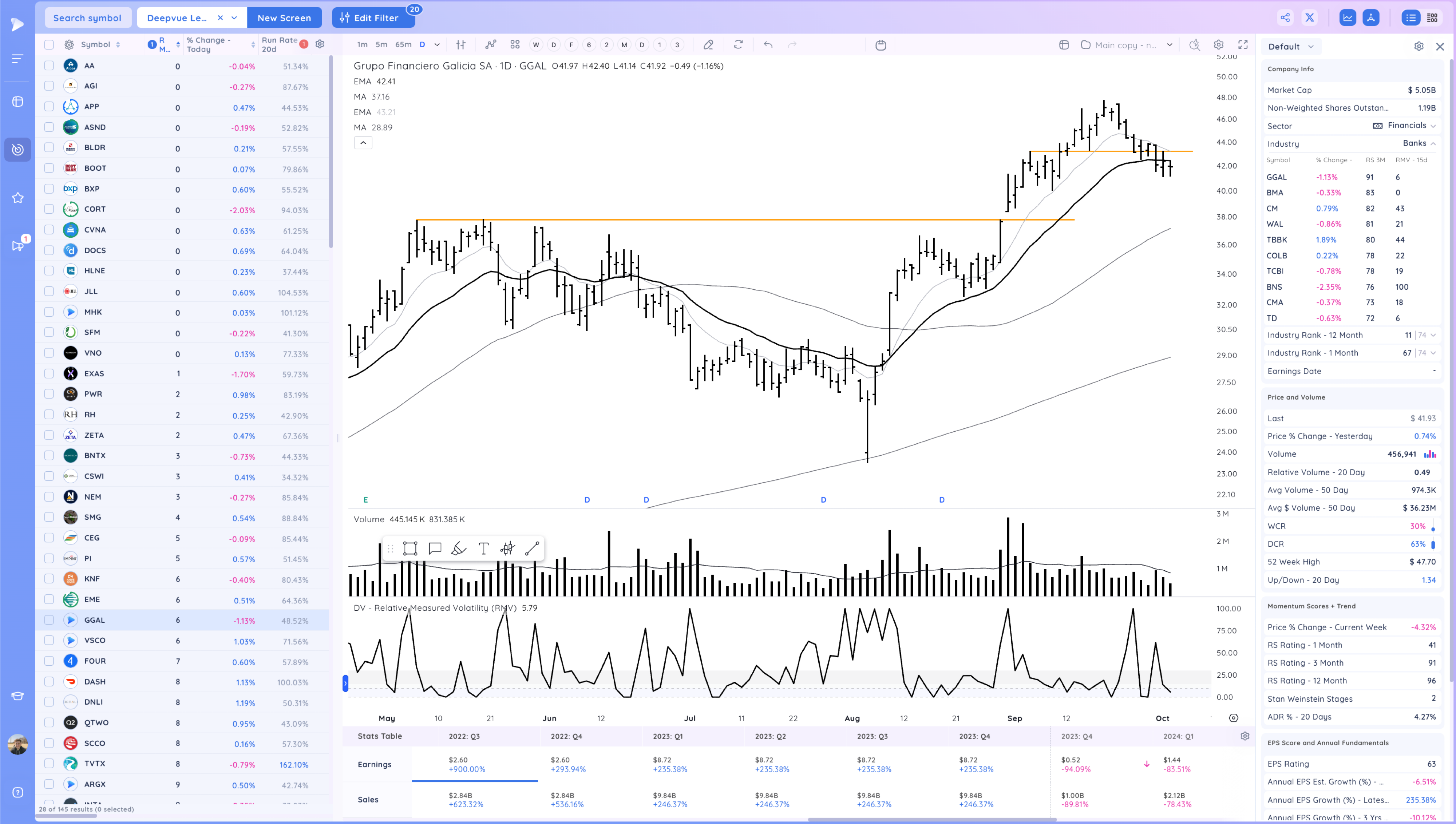Tick the checkbox for GGAL row

(x=49, y=620)
